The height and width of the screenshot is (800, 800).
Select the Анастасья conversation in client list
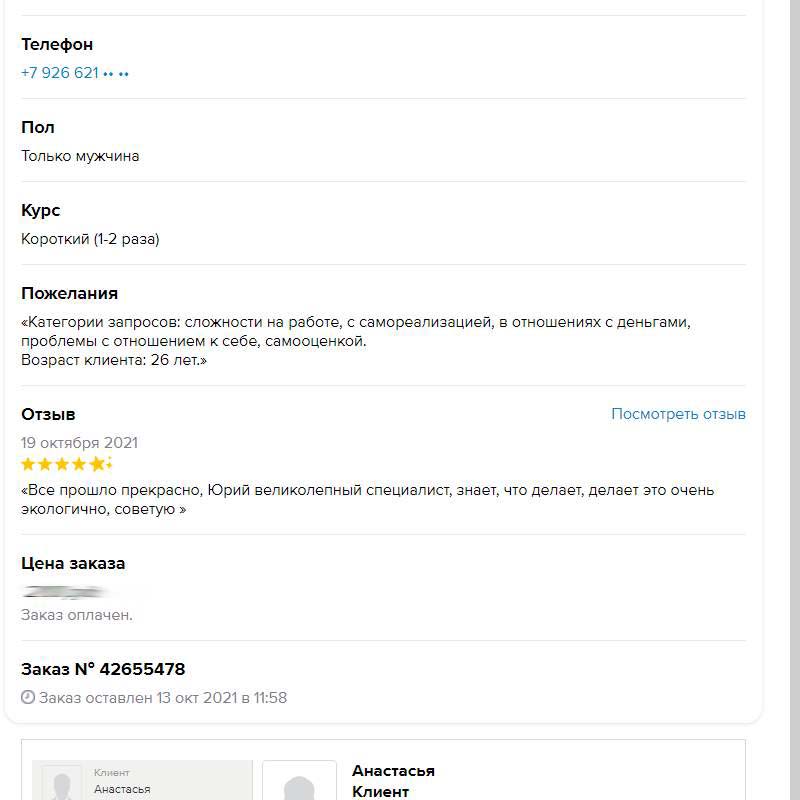[142, 782]
